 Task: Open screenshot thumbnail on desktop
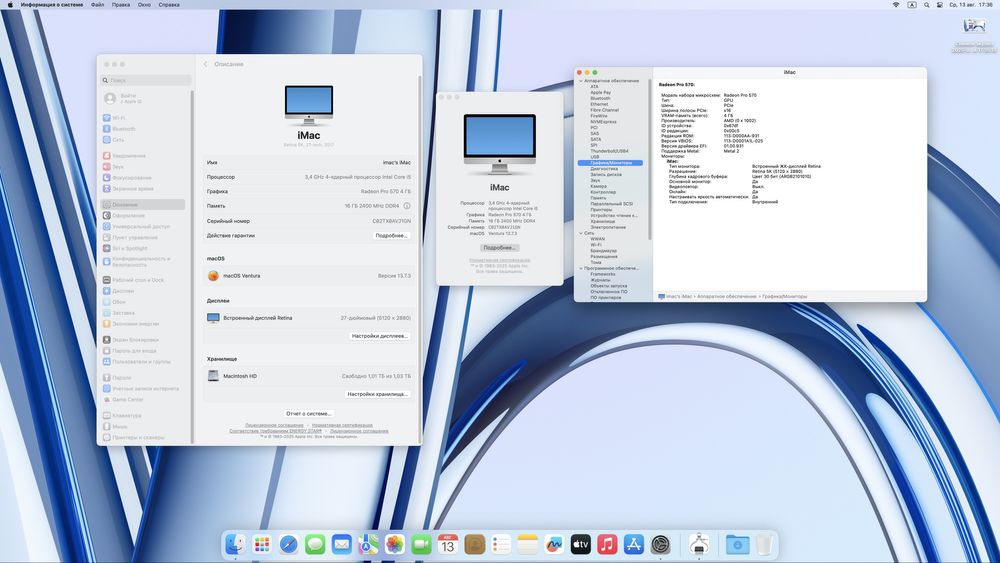(974, 26)
